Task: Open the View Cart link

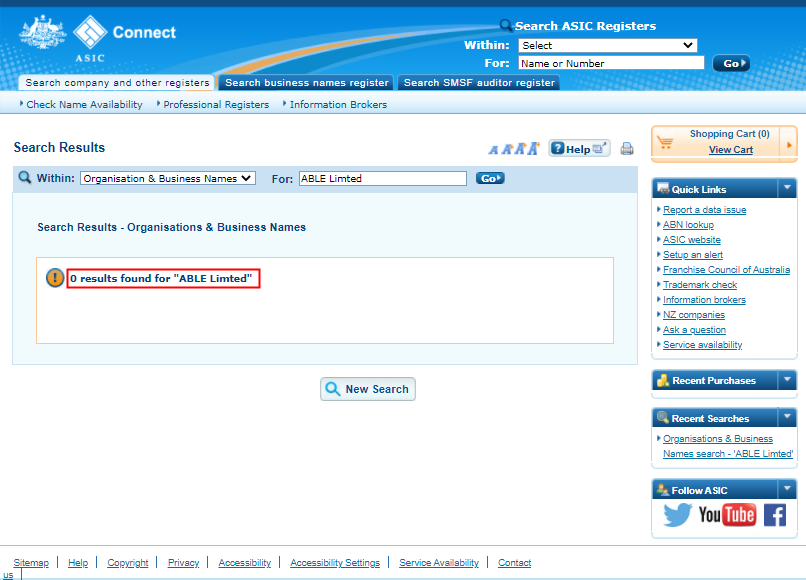Action: point(730,150)
